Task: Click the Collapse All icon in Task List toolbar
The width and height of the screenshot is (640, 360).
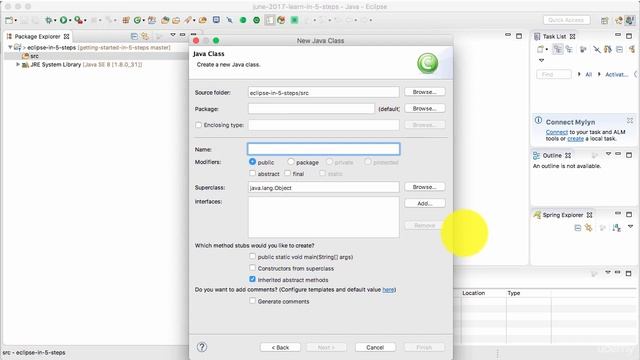Action: coord(619,49)
